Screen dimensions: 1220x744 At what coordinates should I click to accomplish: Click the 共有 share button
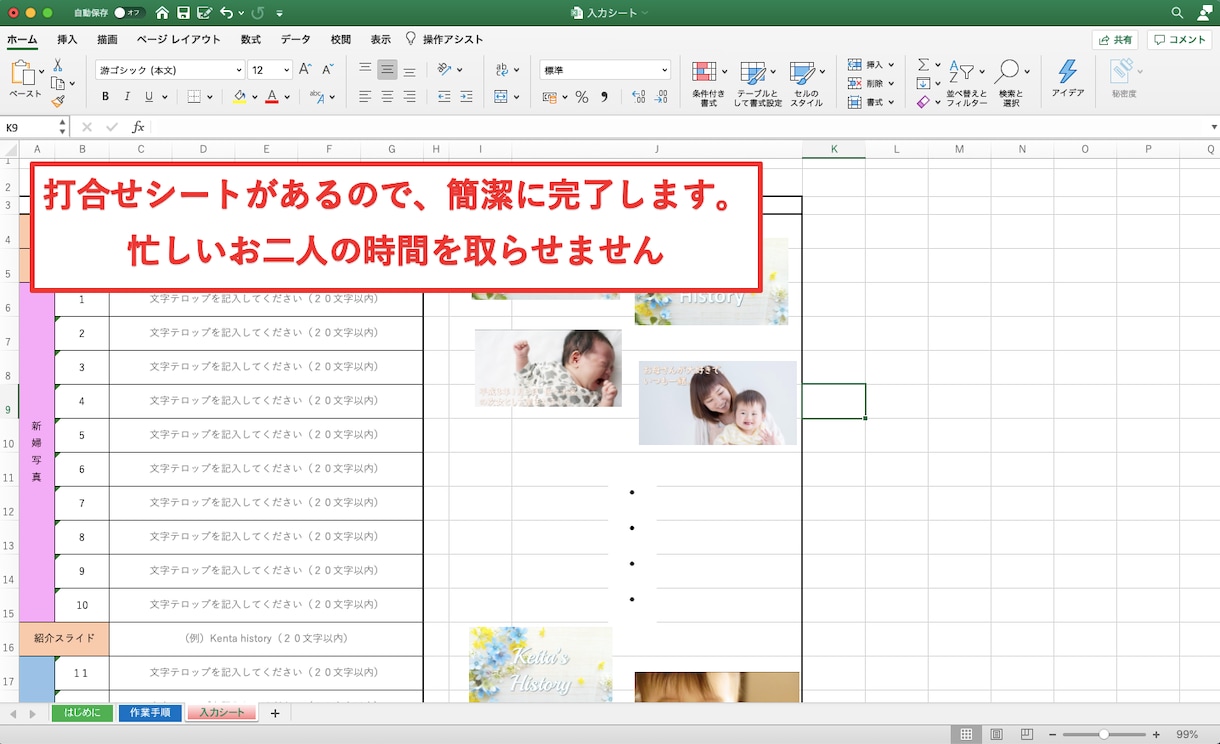click(1115, 40)
